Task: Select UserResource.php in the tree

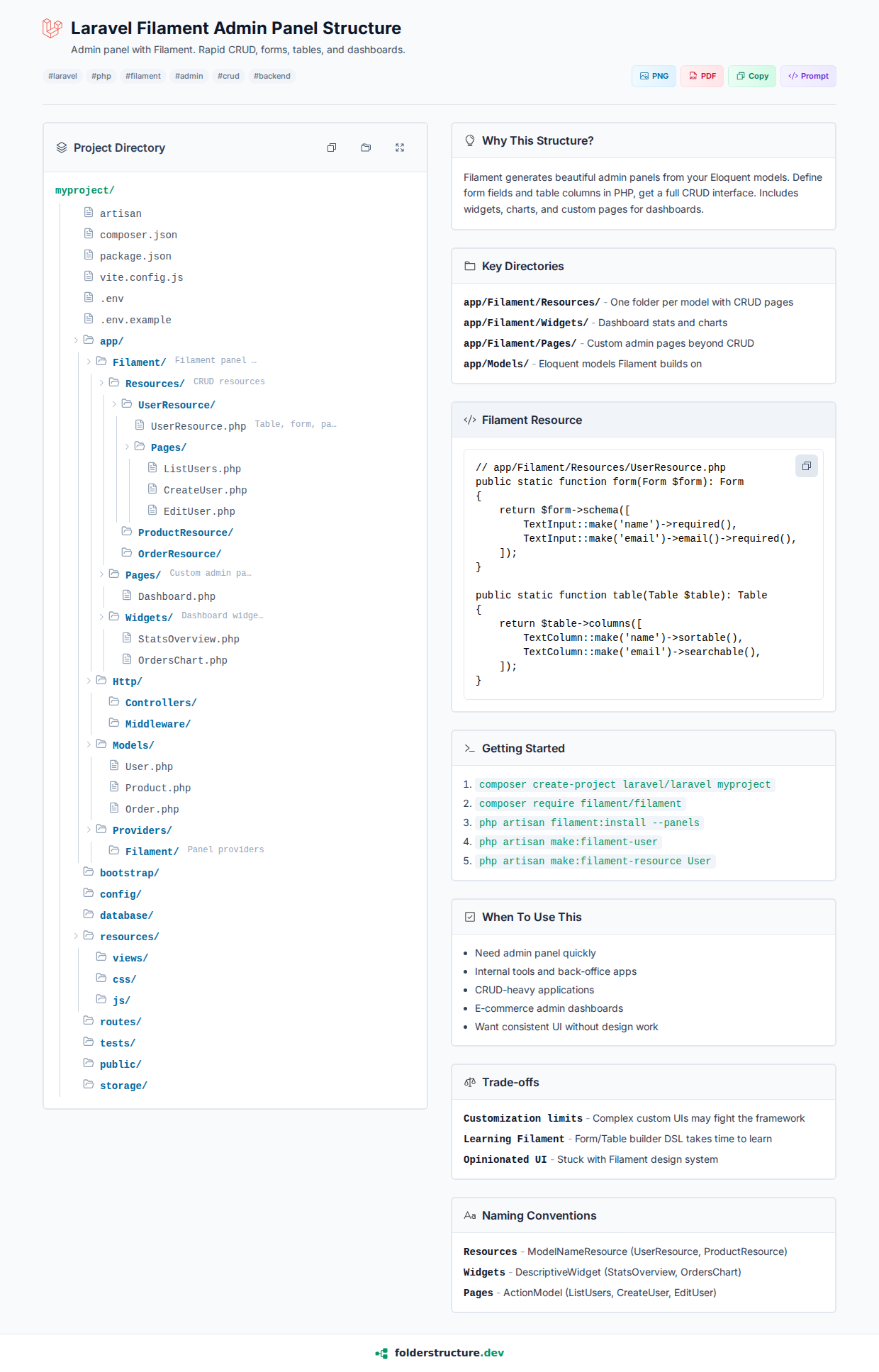Action: pos(198,426)
